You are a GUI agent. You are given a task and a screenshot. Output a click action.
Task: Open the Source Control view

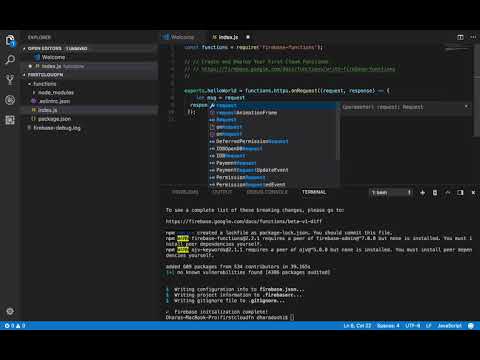(x=10, y=80)
